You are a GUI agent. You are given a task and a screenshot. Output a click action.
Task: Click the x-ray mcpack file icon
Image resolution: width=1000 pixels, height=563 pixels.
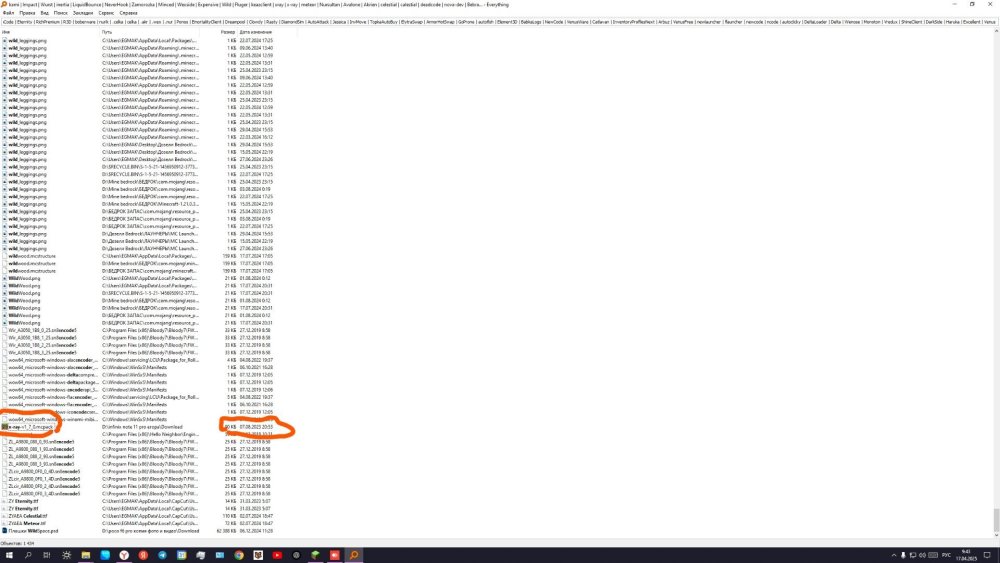(x=4, y=427)
